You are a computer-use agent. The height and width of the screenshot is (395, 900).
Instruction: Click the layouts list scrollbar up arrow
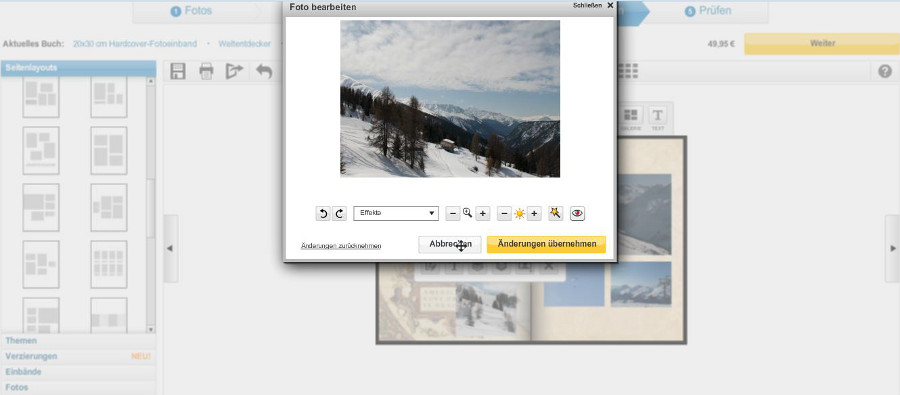point(151,82)
